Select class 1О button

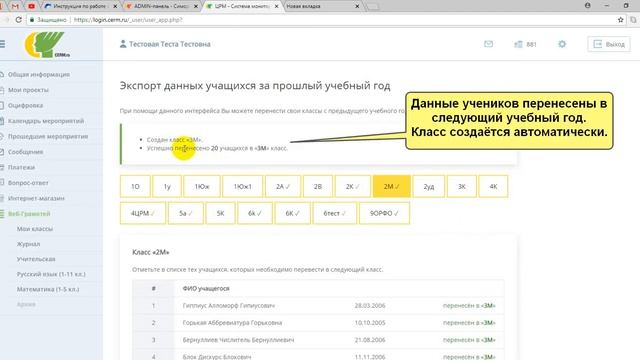click(x=135, y=186)
